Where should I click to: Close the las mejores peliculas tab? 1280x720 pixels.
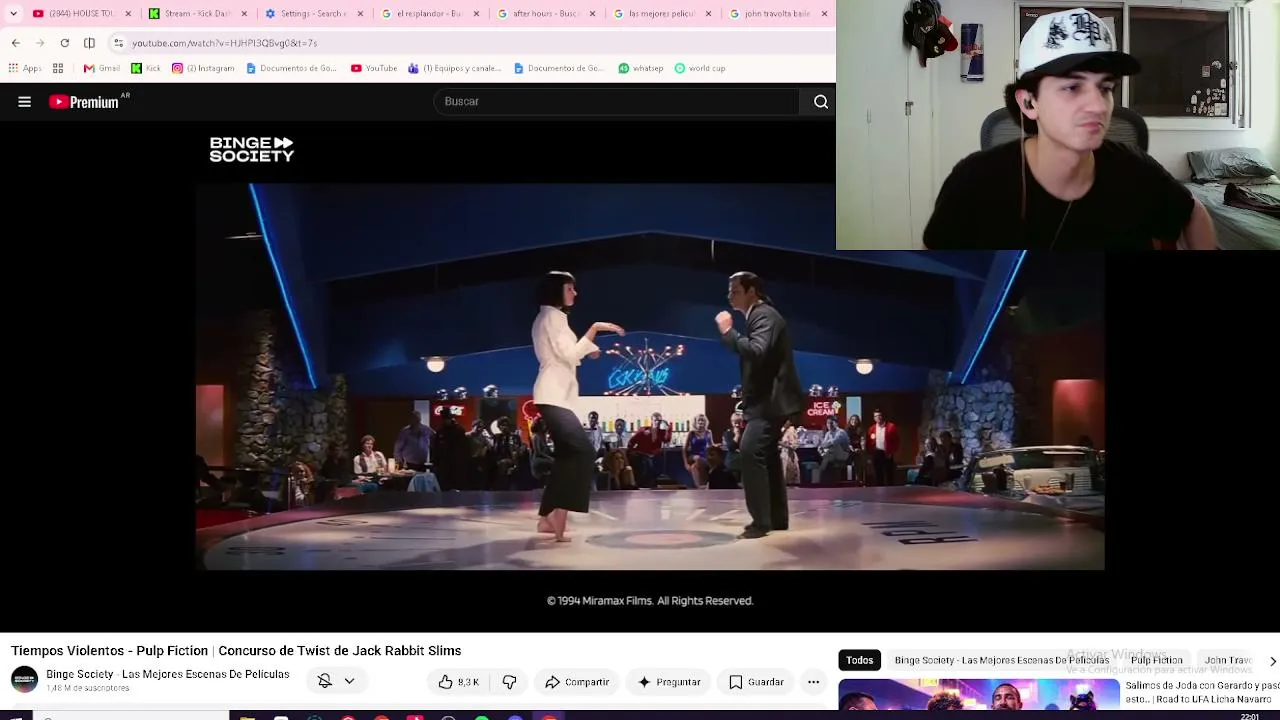pos(708,14)
